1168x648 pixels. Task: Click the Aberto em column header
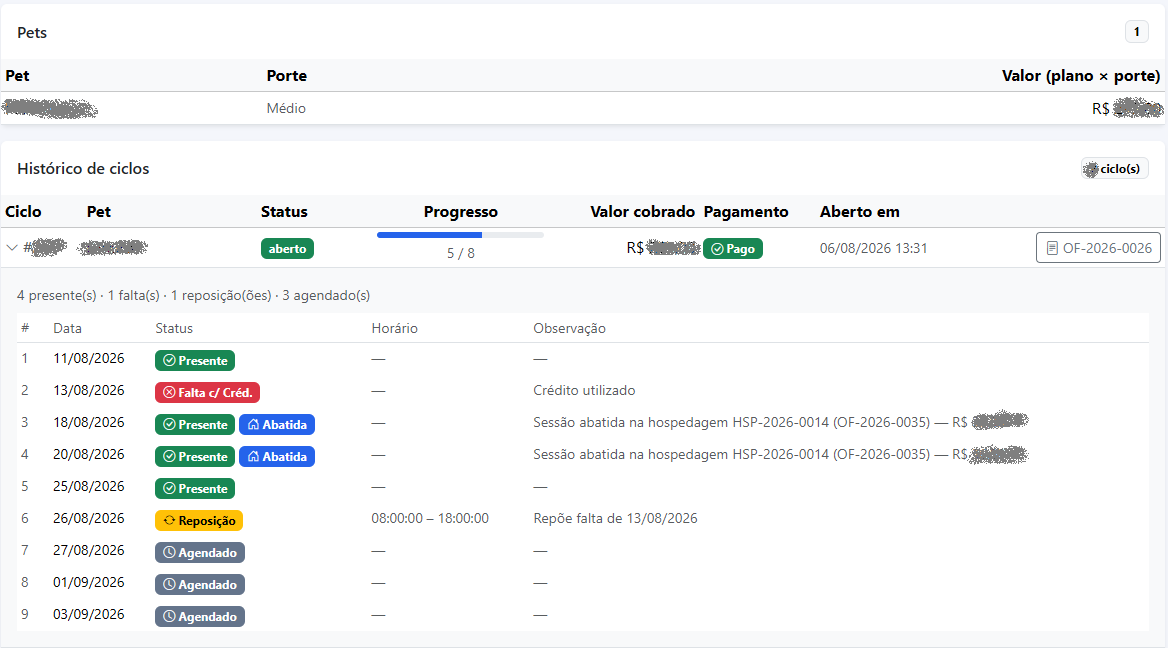[x=860, y=212]
